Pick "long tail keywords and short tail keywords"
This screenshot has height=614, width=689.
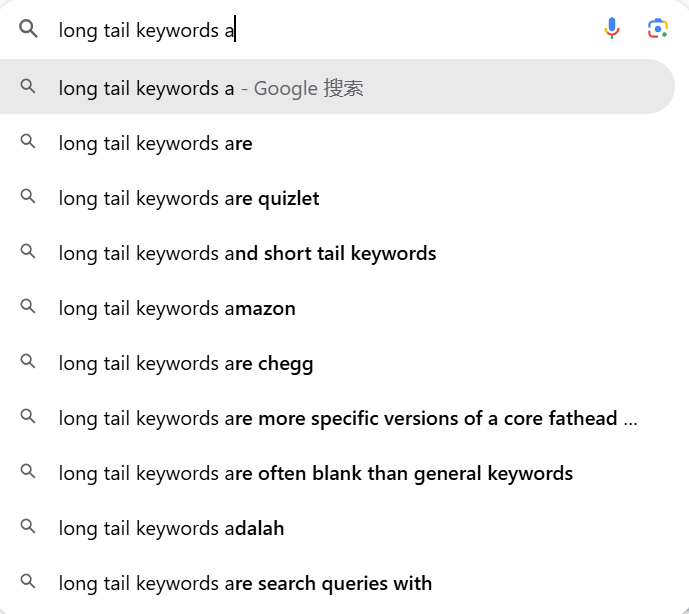247,254
